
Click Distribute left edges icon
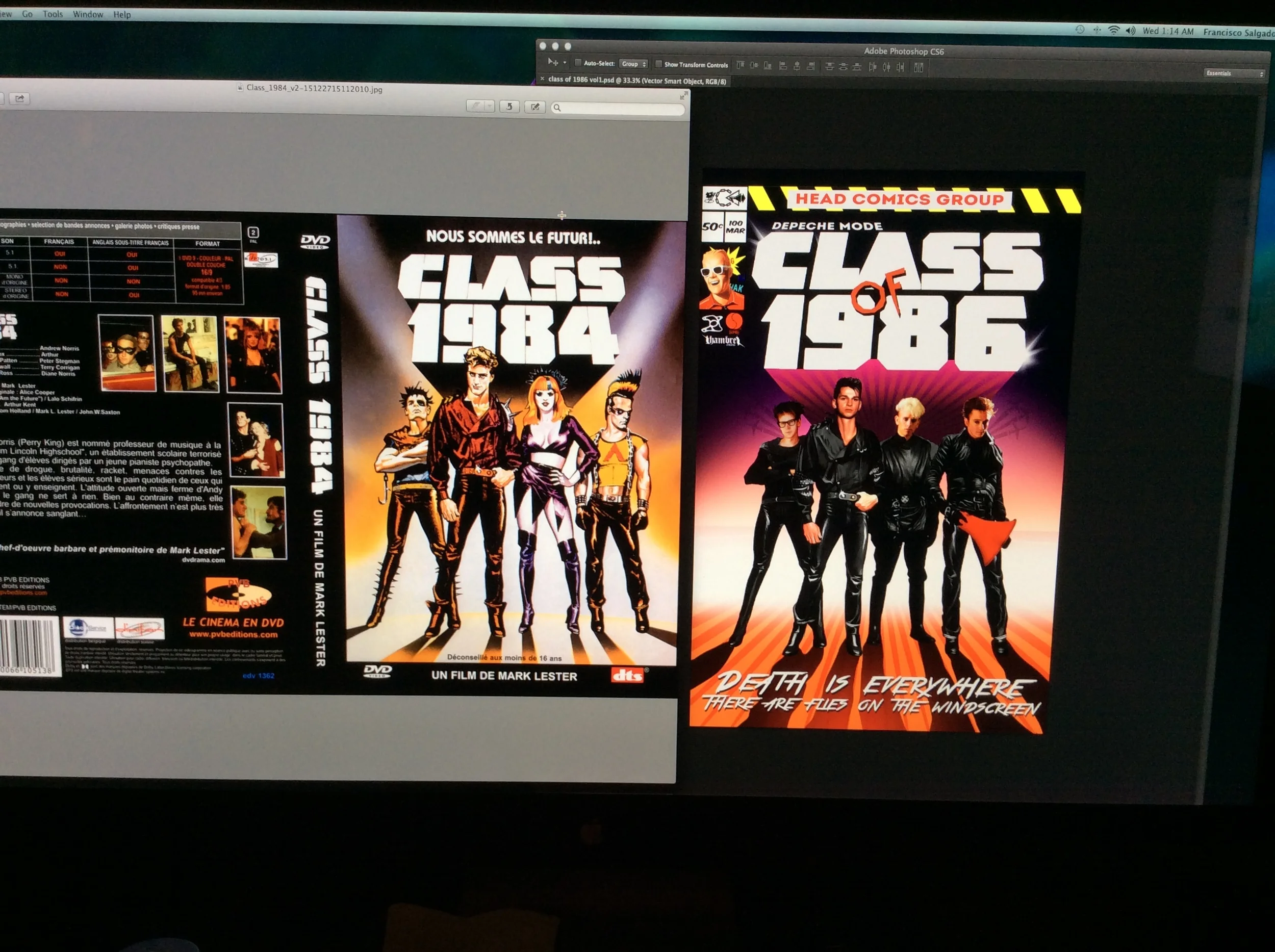[x=873, y=67]
